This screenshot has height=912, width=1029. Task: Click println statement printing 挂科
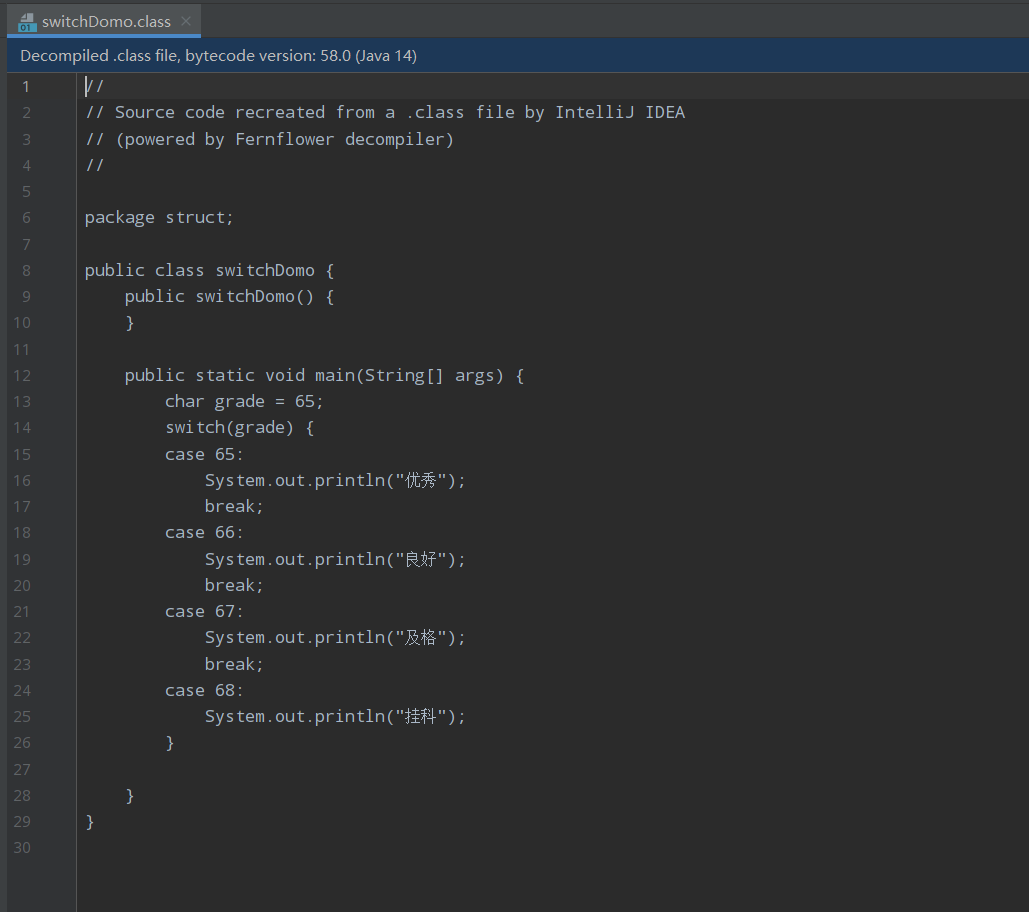pyautogui.click(x=335, y=716)
